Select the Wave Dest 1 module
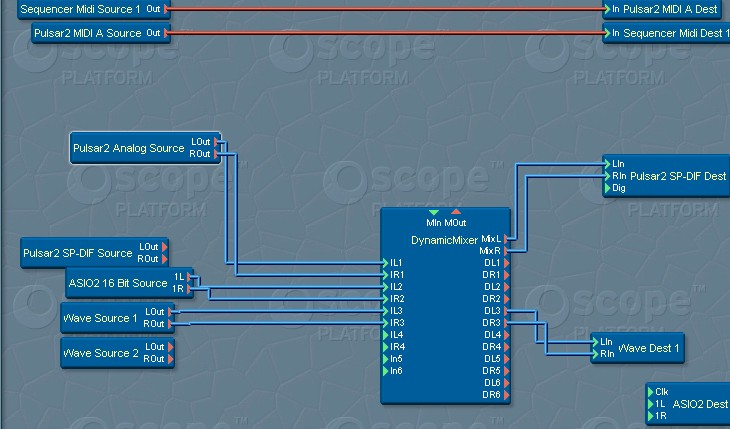This screenshot has height=429, width=730. pyautogui.click(x=649, y=348)
